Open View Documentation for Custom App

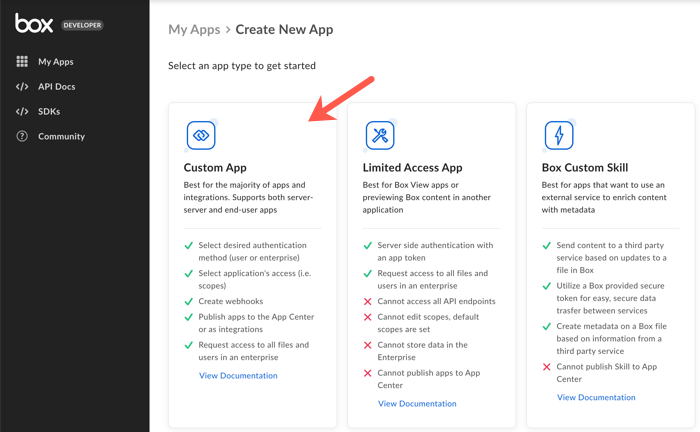(x=238, y=376)
